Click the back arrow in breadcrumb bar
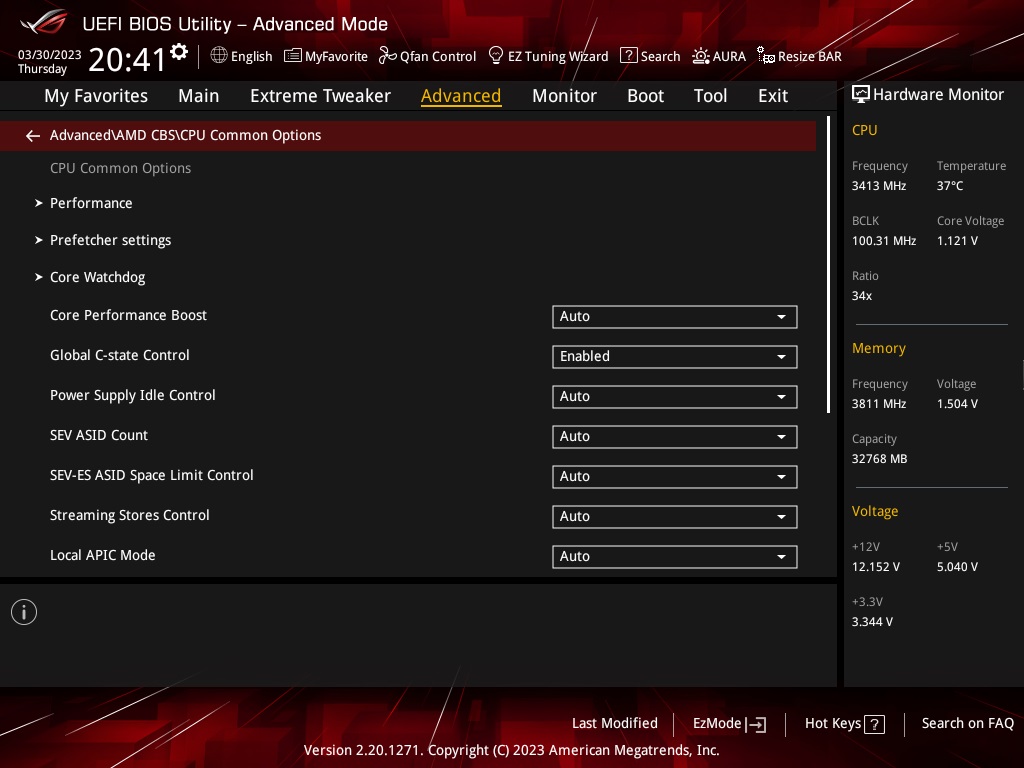The width and height of the screenshot is (1024, 768). [33, 136]
